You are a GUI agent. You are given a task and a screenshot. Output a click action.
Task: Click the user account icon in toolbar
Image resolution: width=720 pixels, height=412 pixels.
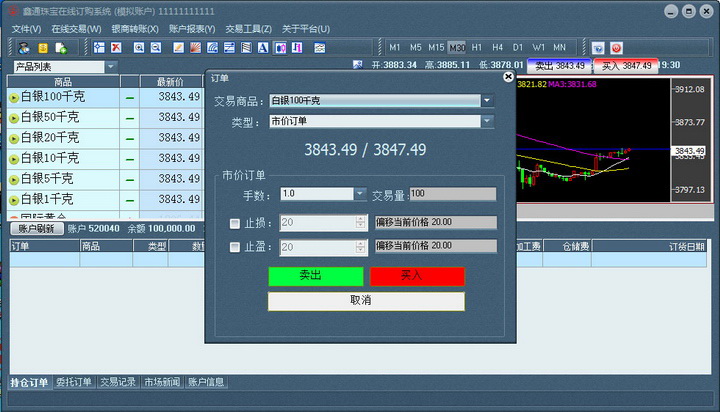[23, 47]
